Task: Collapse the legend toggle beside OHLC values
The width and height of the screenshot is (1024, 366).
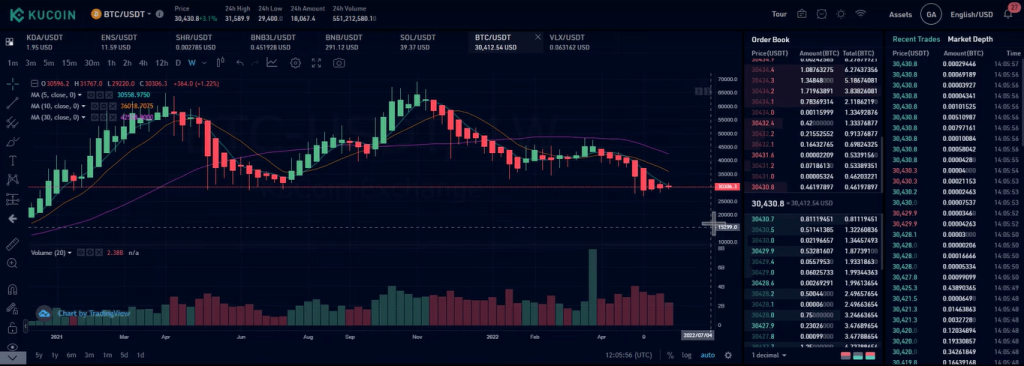Action: point(35,84)
